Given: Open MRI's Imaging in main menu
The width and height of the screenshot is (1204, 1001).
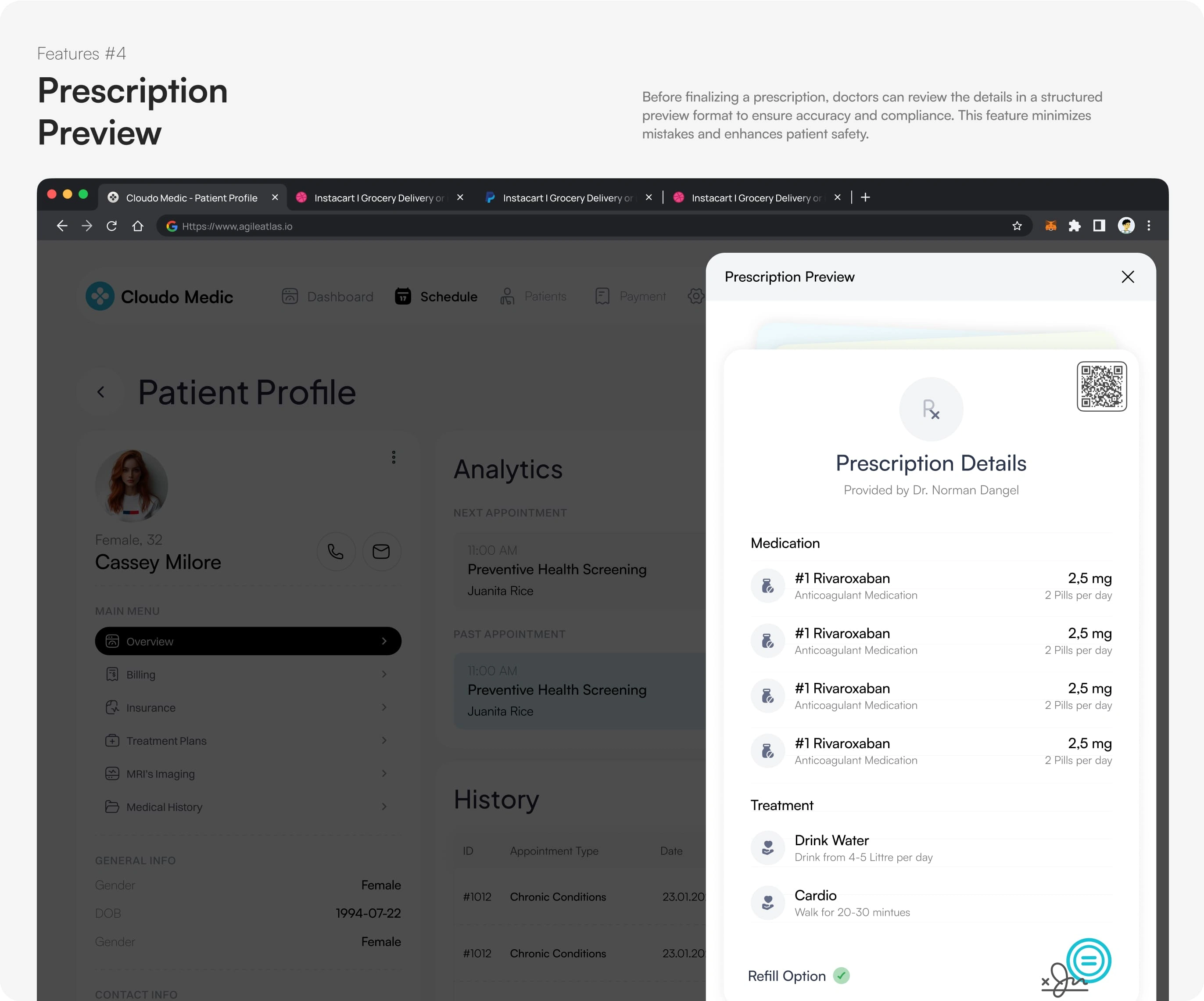Looking at the screenshot, I should click(x=248, y=774).
